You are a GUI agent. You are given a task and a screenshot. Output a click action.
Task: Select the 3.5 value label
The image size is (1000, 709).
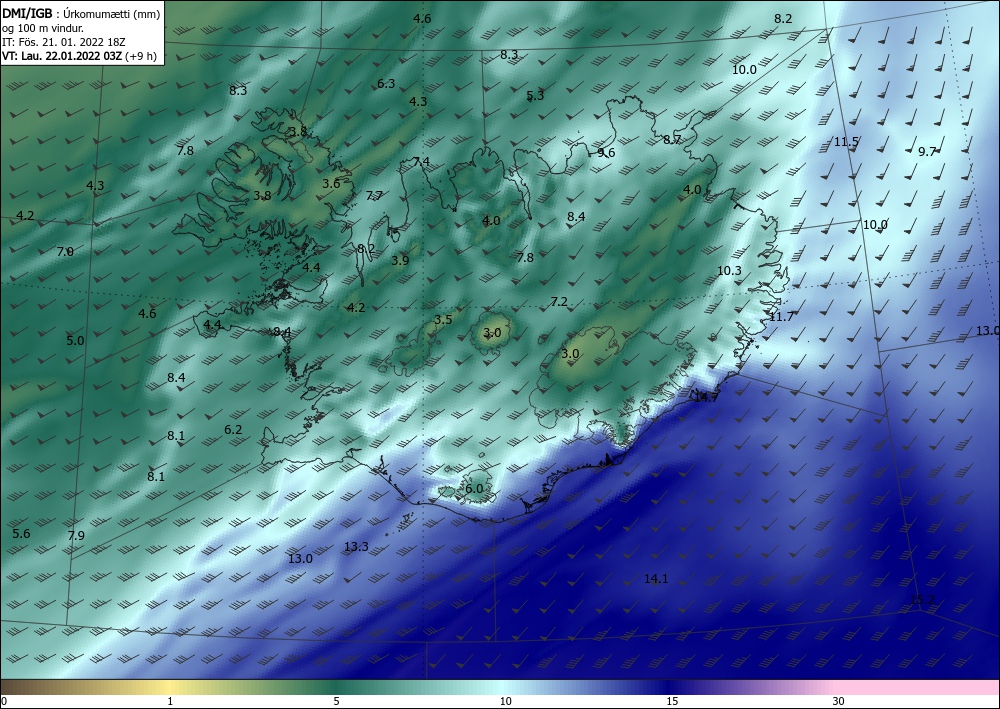coord(443,319)
